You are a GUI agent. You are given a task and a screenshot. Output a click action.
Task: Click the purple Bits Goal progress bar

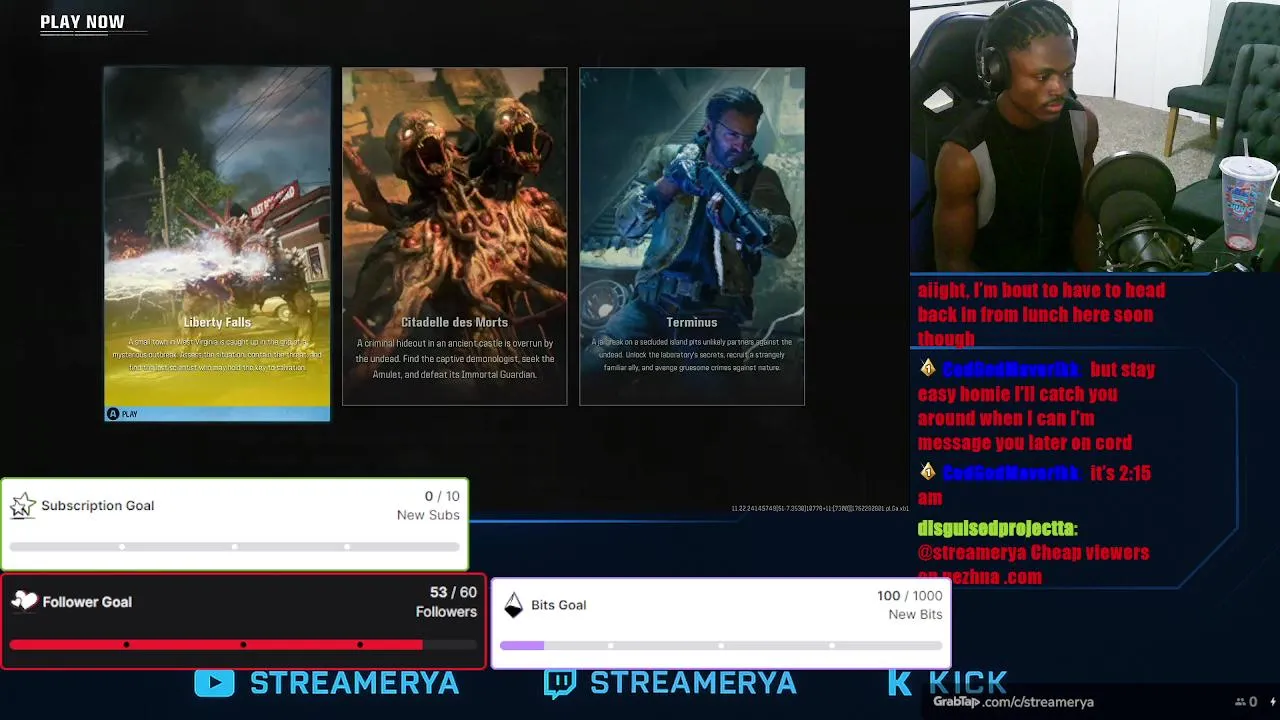(720, 646)
